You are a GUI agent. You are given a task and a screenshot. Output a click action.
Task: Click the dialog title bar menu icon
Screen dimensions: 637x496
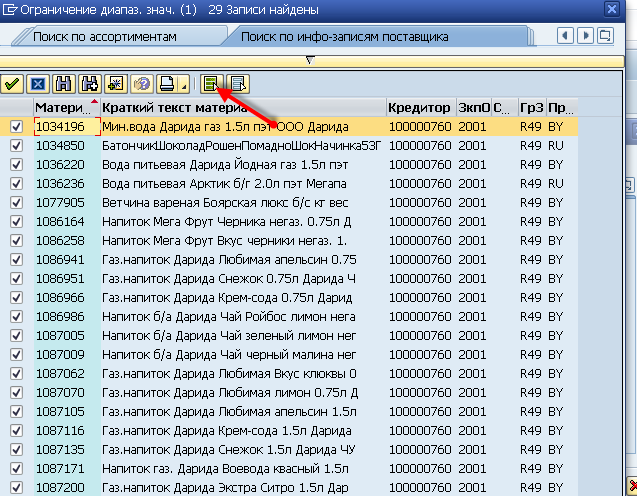9,9
